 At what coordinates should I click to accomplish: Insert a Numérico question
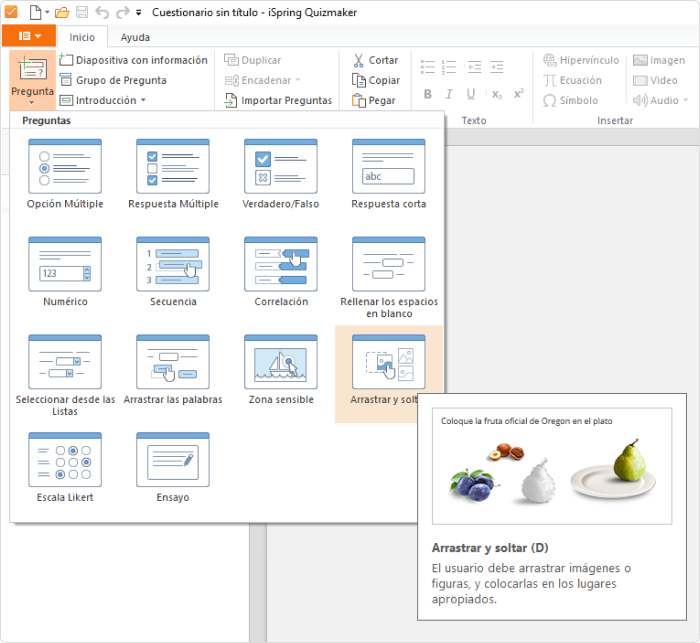point(65,271)
